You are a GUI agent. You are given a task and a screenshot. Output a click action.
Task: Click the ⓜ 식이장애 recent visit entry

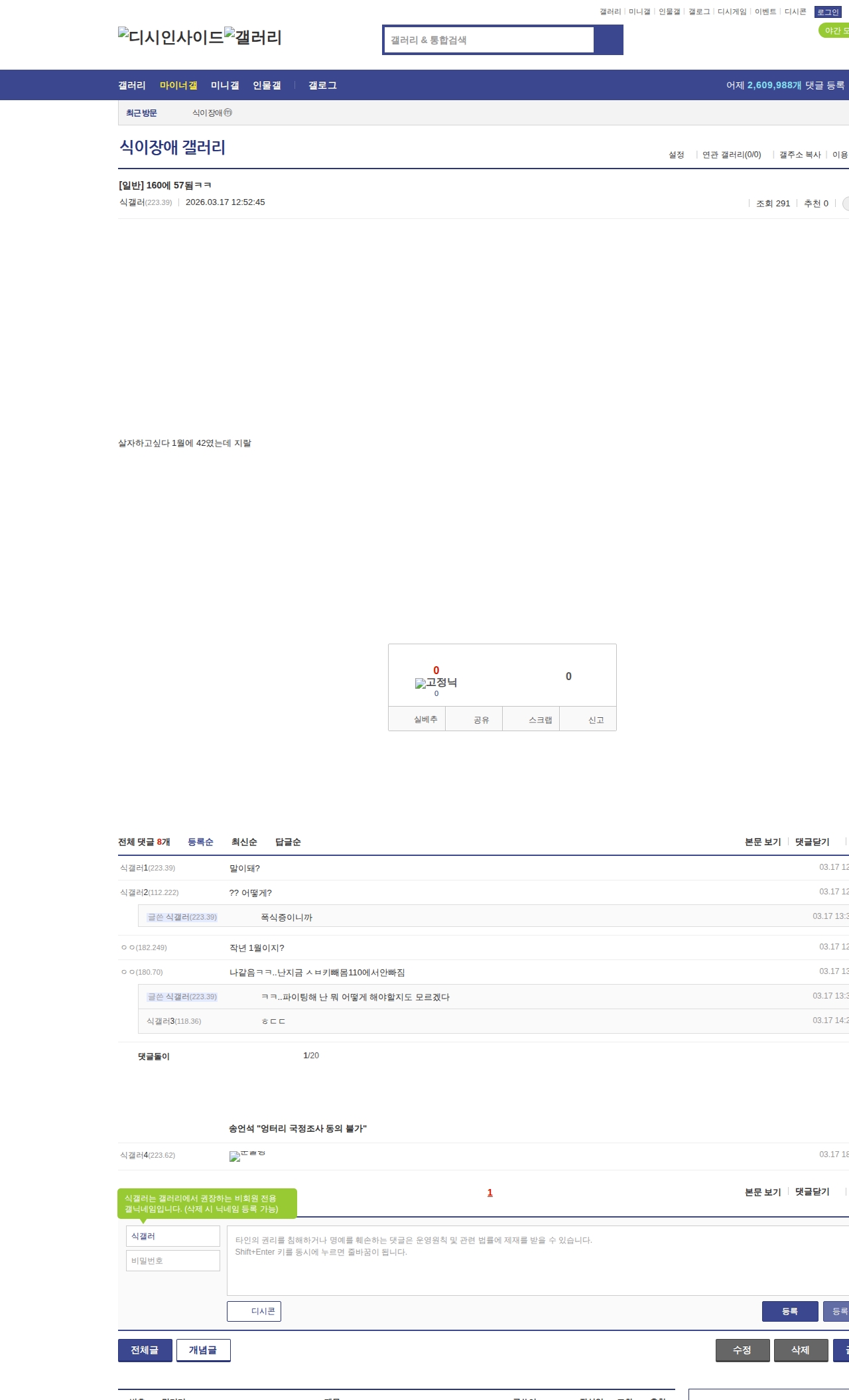click(212, 113)
